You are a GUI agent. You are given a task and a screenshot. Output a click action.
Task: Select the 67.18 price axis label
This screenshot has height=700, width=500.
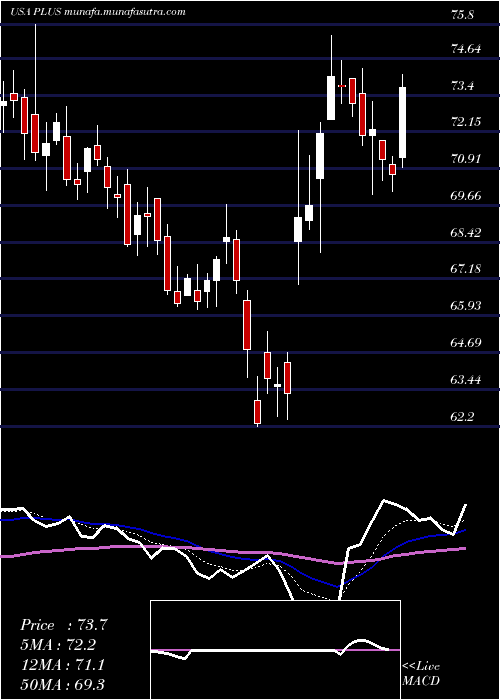tap(466, 269)
